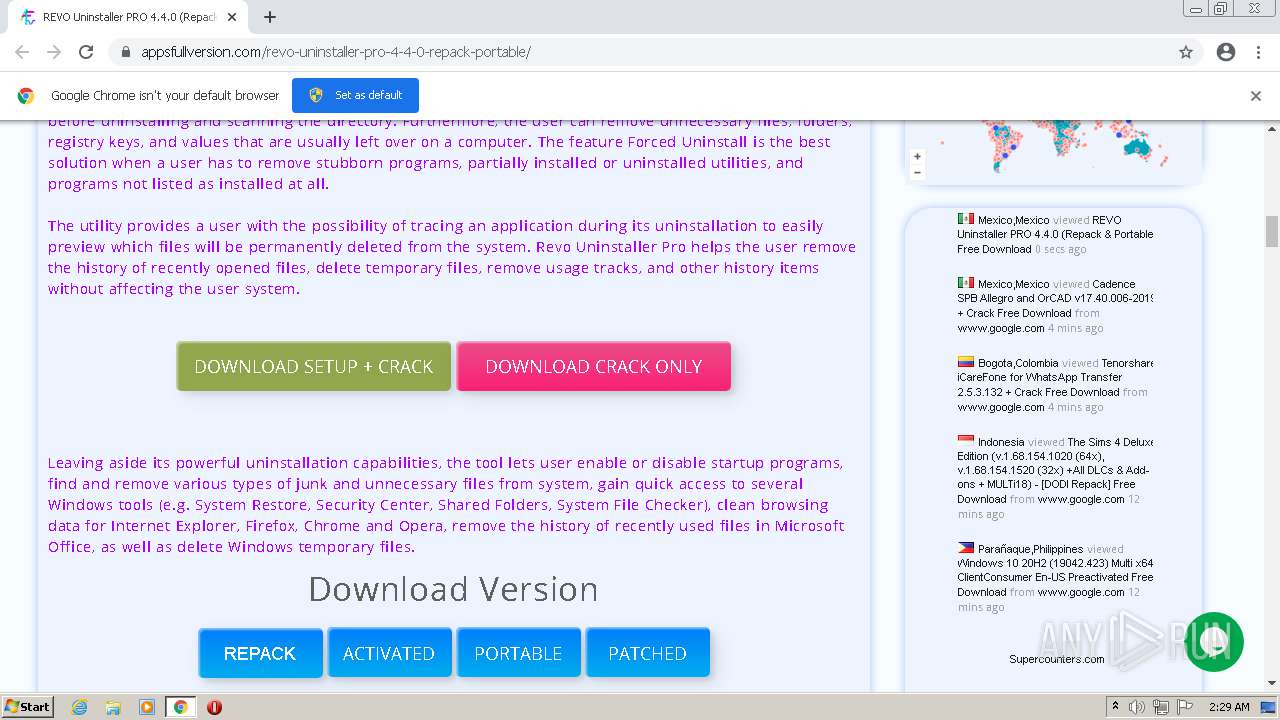Open Windows Explorer from taskbar
1280x720 pixels.
[x=113, y=707]
